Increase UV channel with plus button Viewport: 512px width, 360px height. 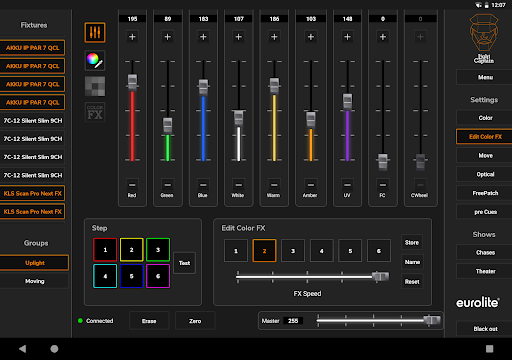pos(347,37)
